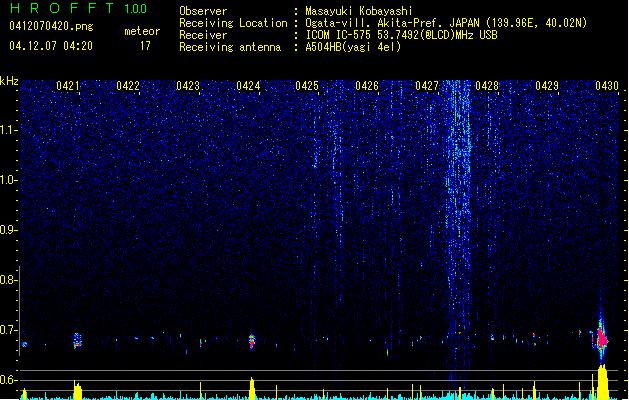Click the 'Receiving antenna' label
The image size is (629, 400).
[x=230, y=47]
